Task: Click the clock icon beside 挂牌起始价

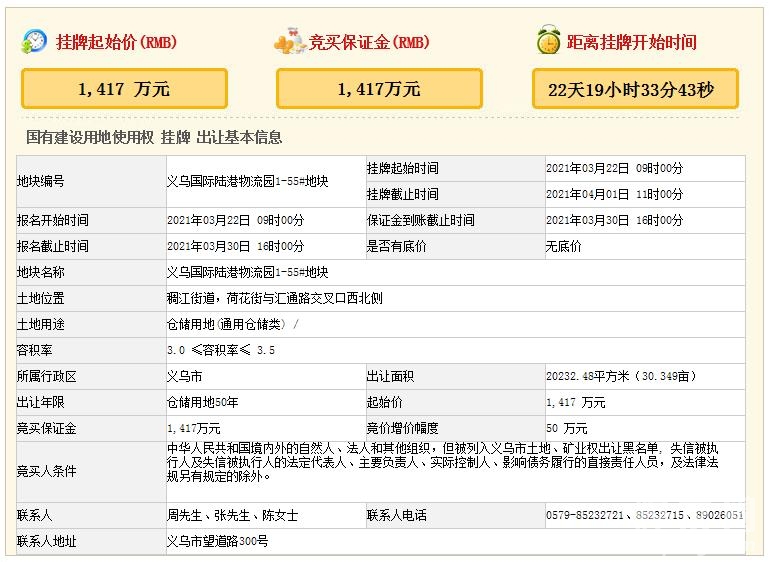Action: click(35, 41)
